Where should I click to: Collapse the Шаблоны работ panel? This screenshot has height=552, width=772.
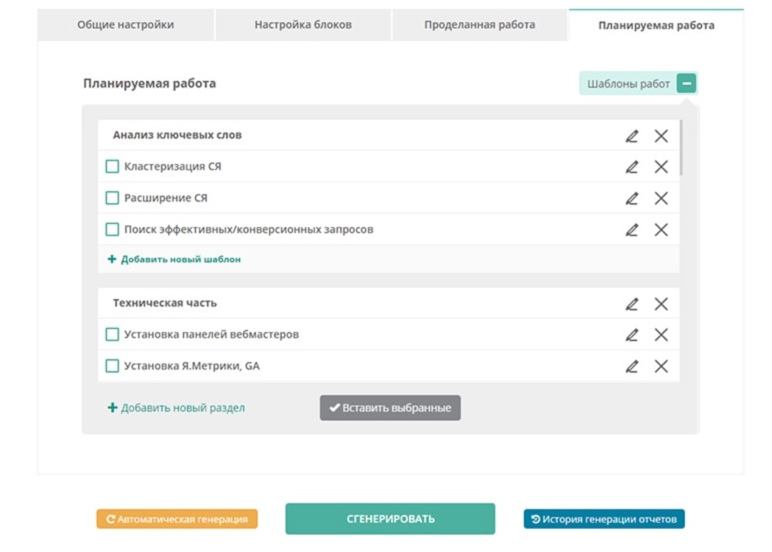pos(686,83)
